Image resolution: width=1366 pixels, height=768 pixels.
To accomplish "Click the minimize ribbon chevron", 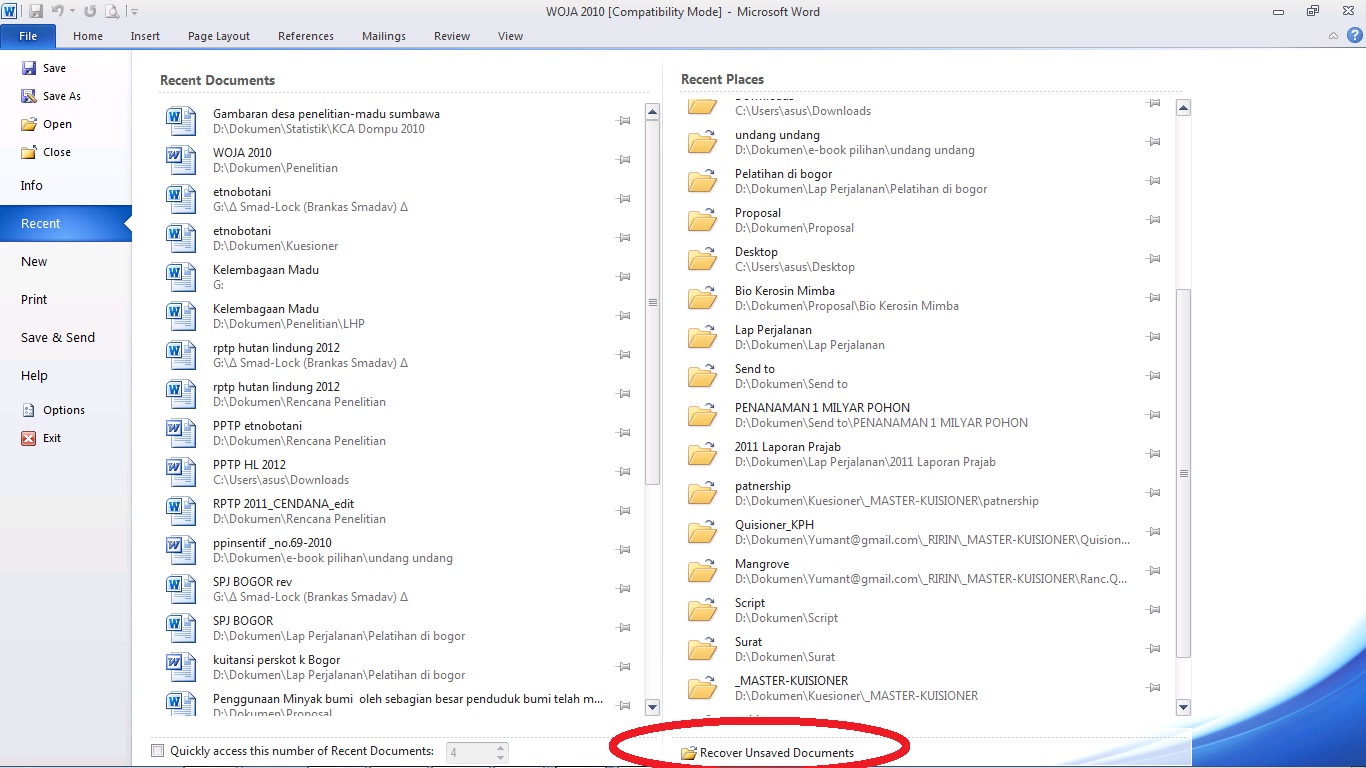I will click(1333, 35).
